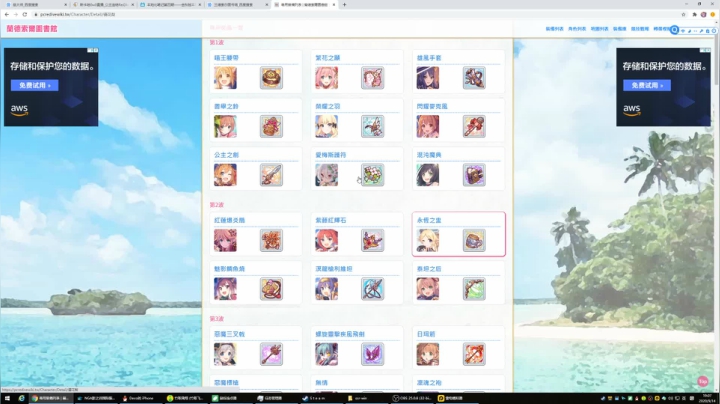Bookmark this page with the star icon

pos(683,15)
